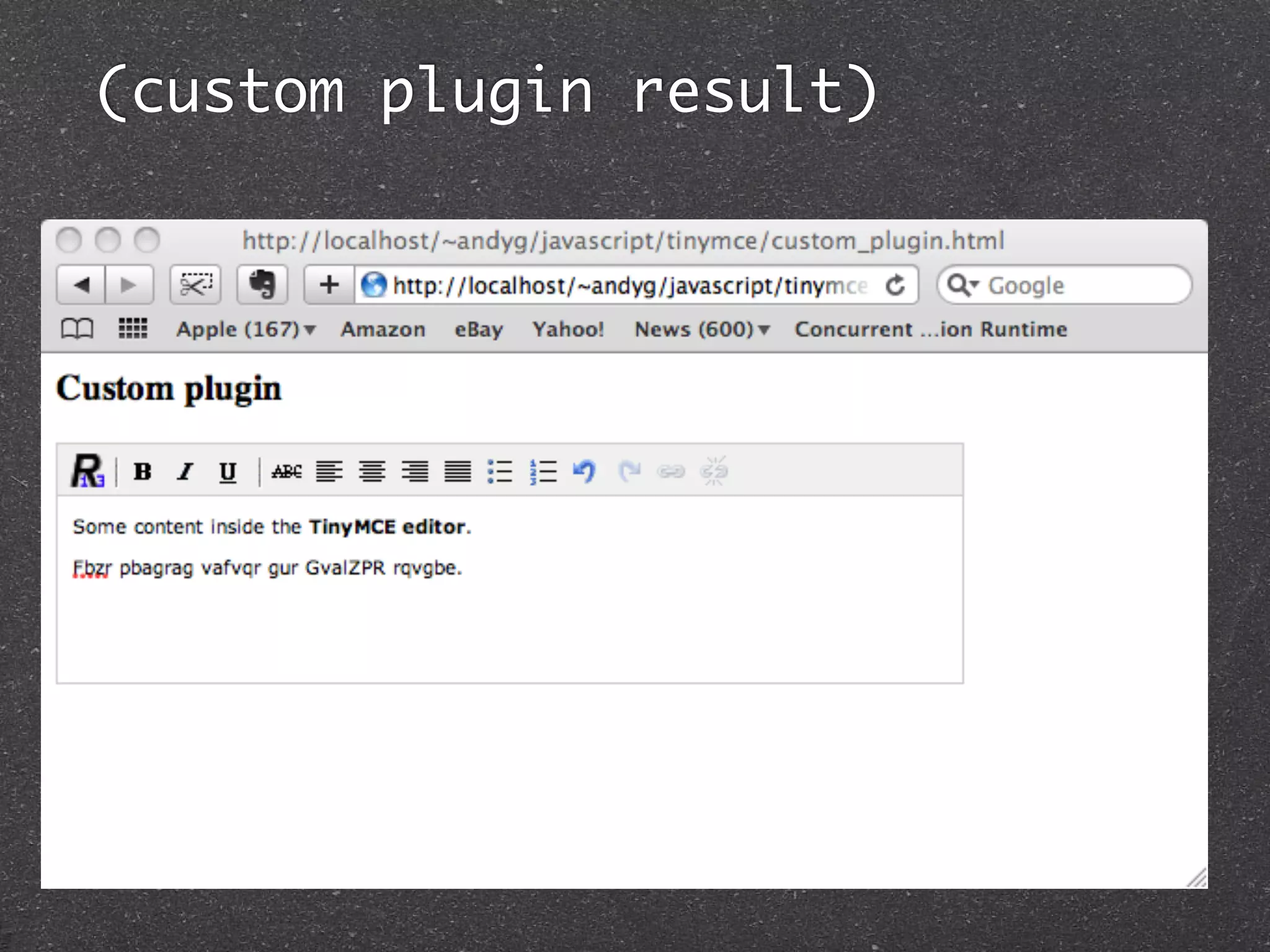This screenshot has height=952, width=1270.
Task: Open eBay bookmark
Action: 479,329
